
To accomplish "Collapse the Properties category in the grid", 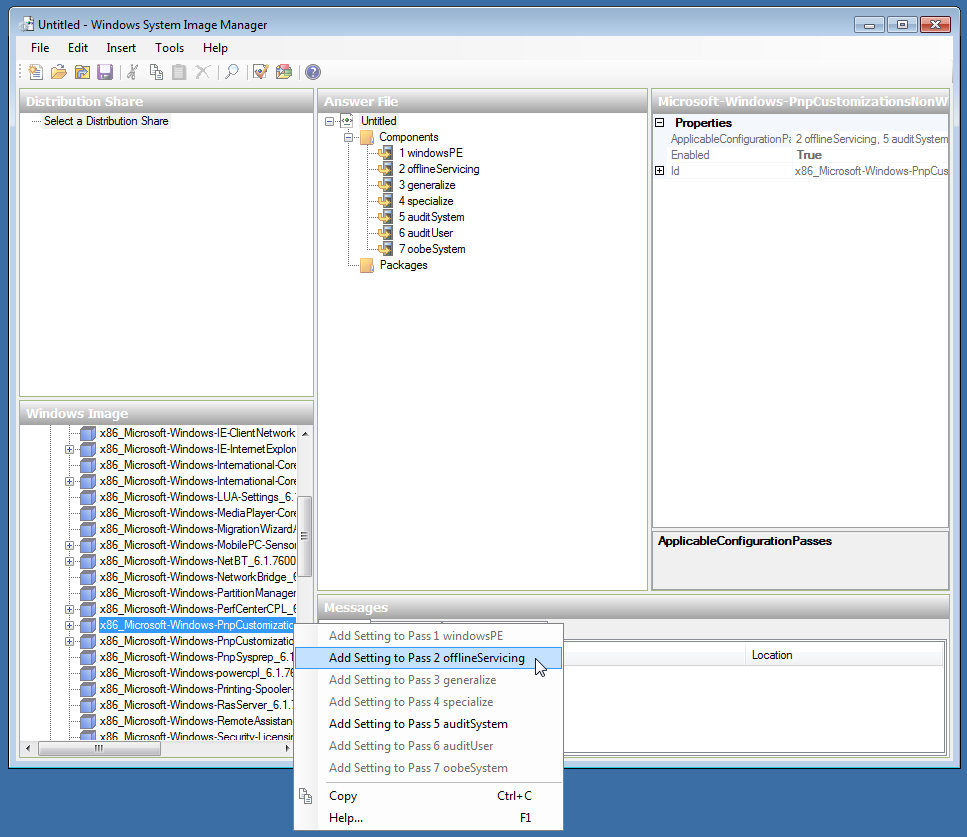I will pos(659,123).
